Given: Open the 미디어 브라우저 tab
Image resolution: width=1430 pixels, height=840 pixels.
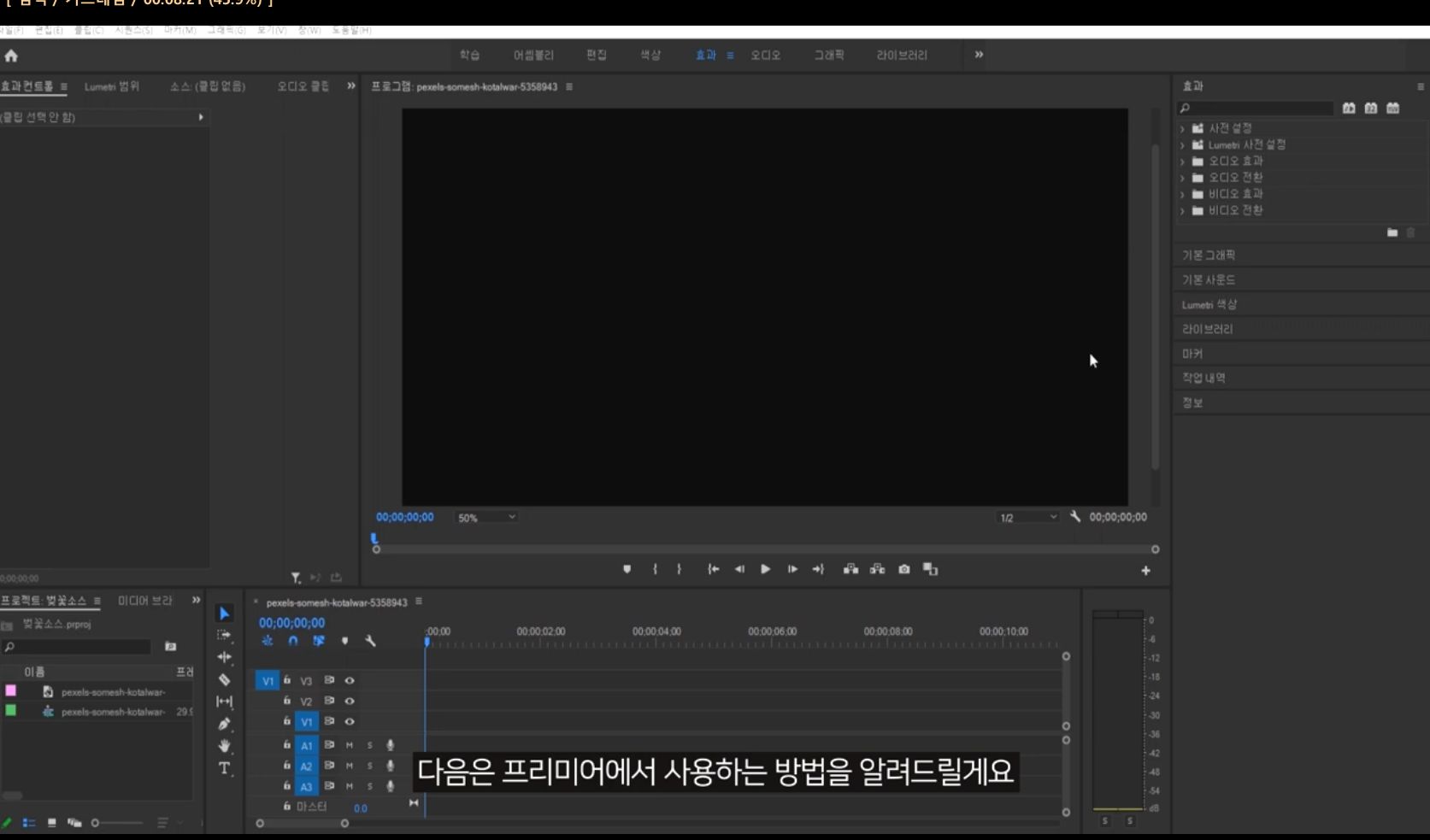Looking at the screenshot, I should (145, 601).
